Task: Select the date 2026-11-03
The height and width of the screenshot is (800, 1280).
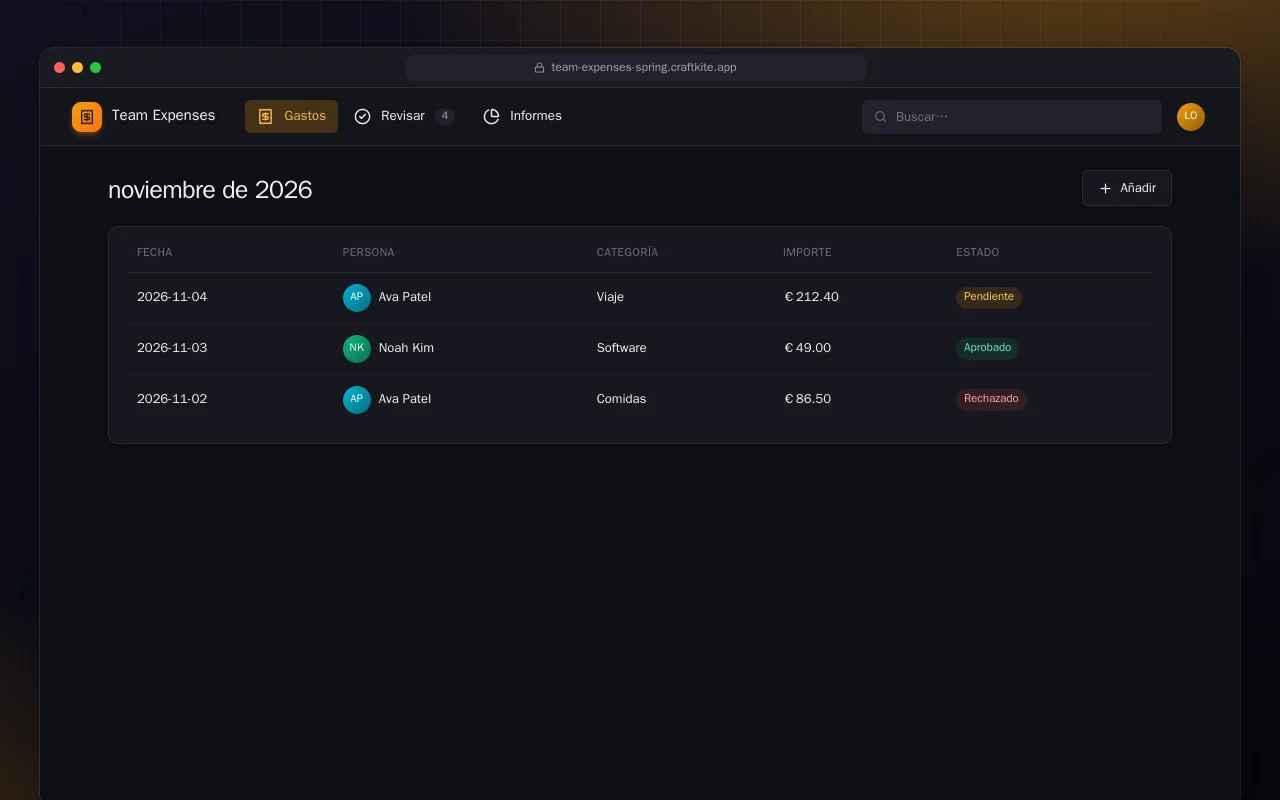Action: point(172,348)
